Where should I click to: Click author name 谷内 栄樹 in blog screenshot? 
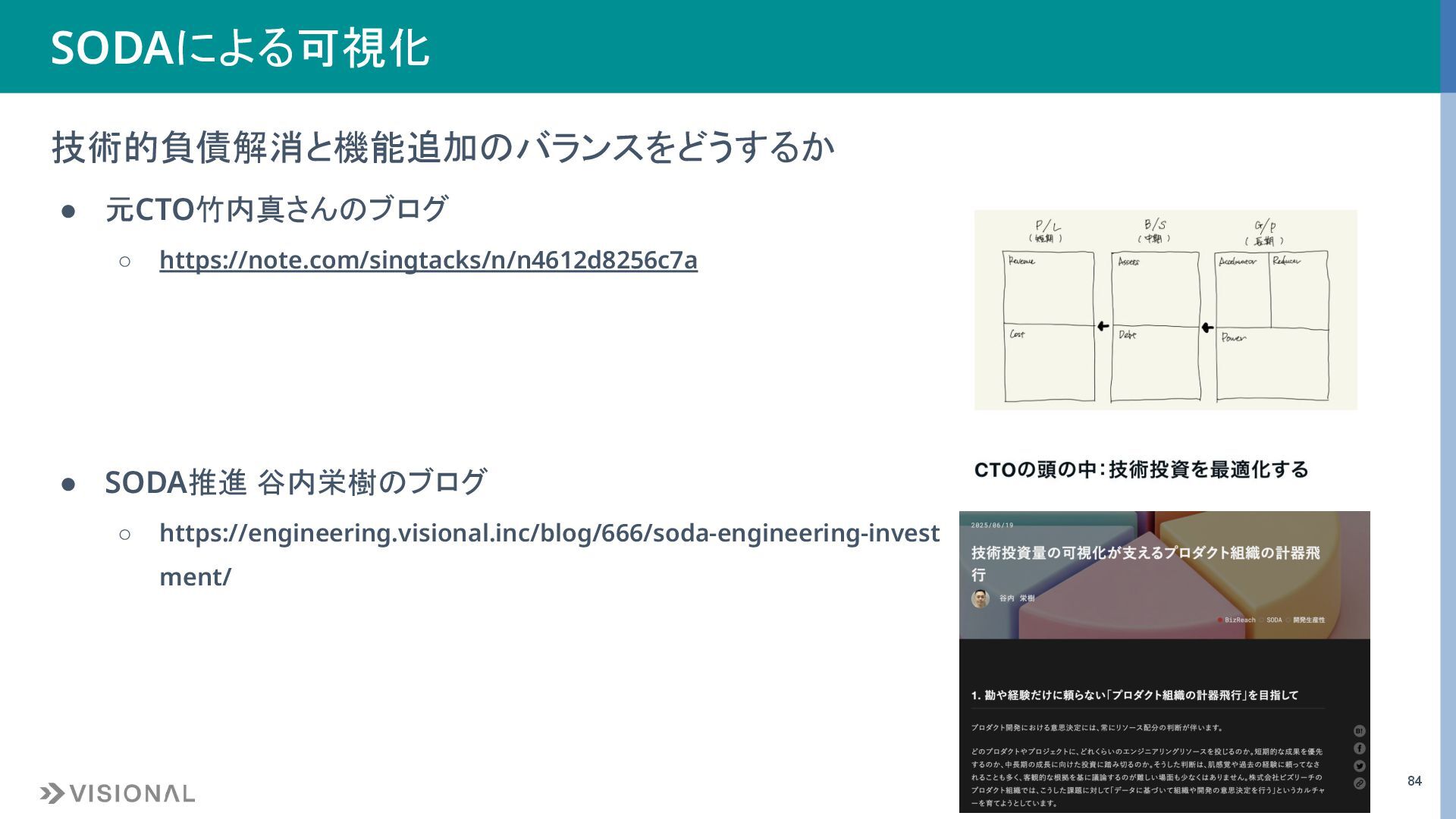click(1016, 598)
